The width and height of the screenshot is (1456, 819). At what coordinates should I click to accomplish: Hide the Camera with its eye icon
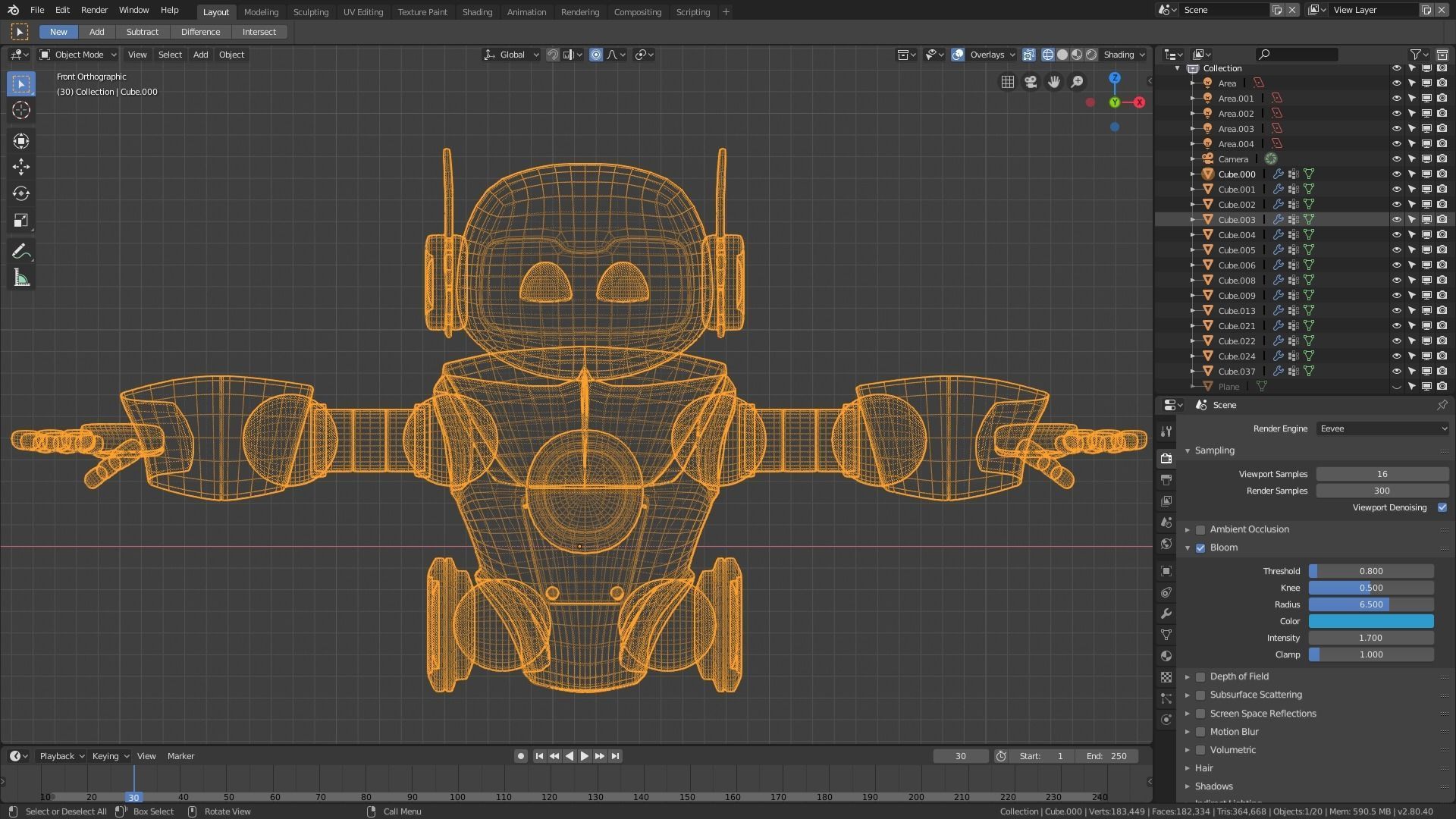pyautogui.click(x=1396, y=159)
